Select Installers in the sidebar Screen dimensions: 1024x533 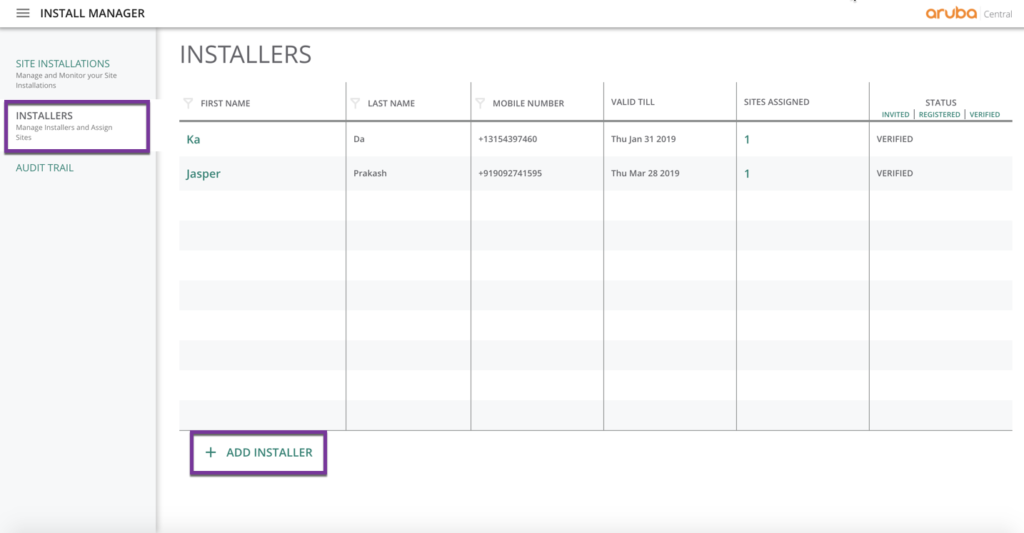[45, 116]
